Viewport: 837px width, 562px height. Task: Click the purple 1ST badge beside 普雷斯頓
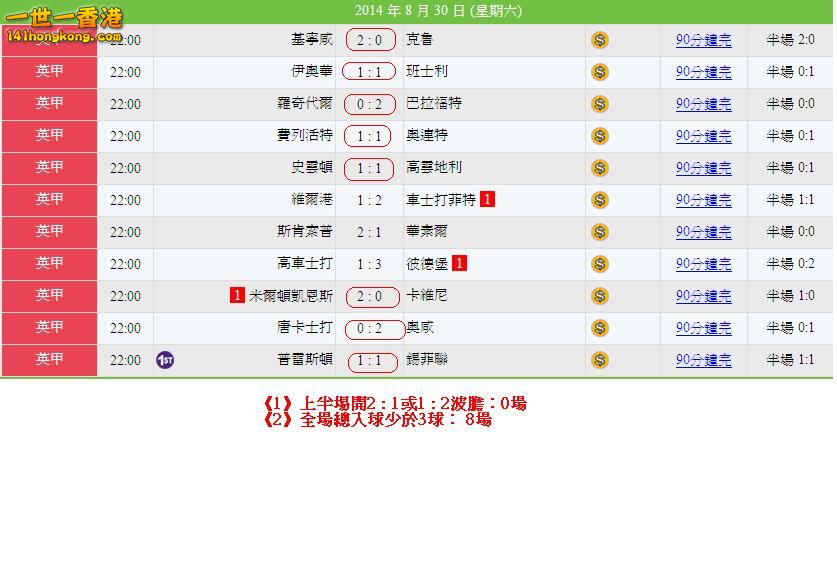tap(165, 360)
